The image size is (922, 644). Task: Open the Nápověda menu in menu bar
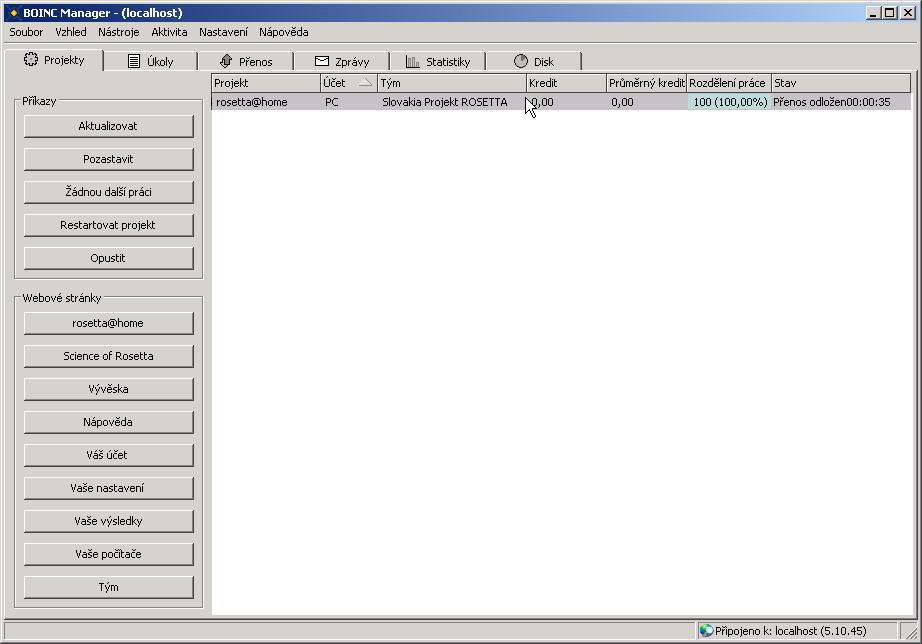click(283, 32)
